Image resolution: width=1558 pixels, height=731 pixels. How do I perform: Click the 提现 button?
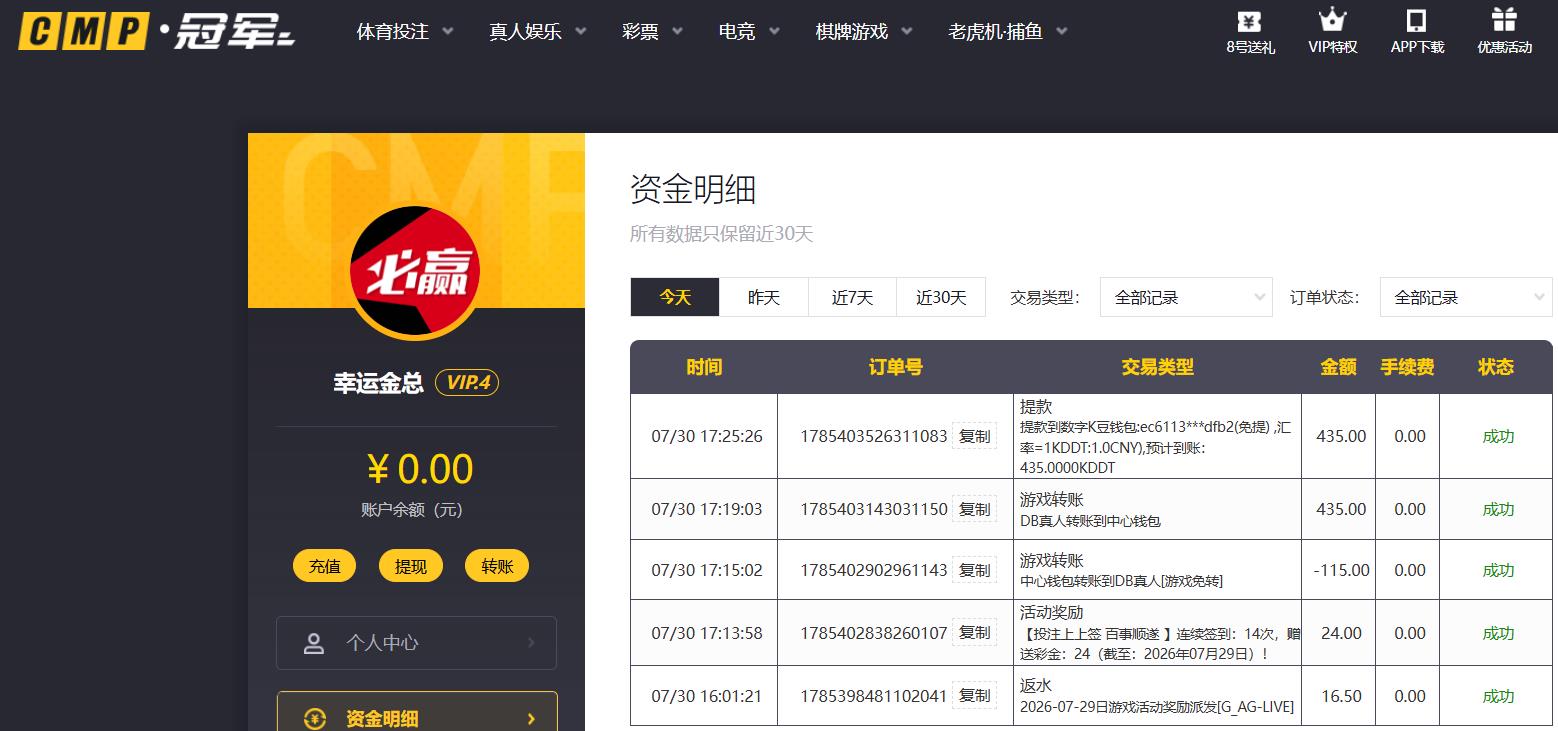point(411,566)
